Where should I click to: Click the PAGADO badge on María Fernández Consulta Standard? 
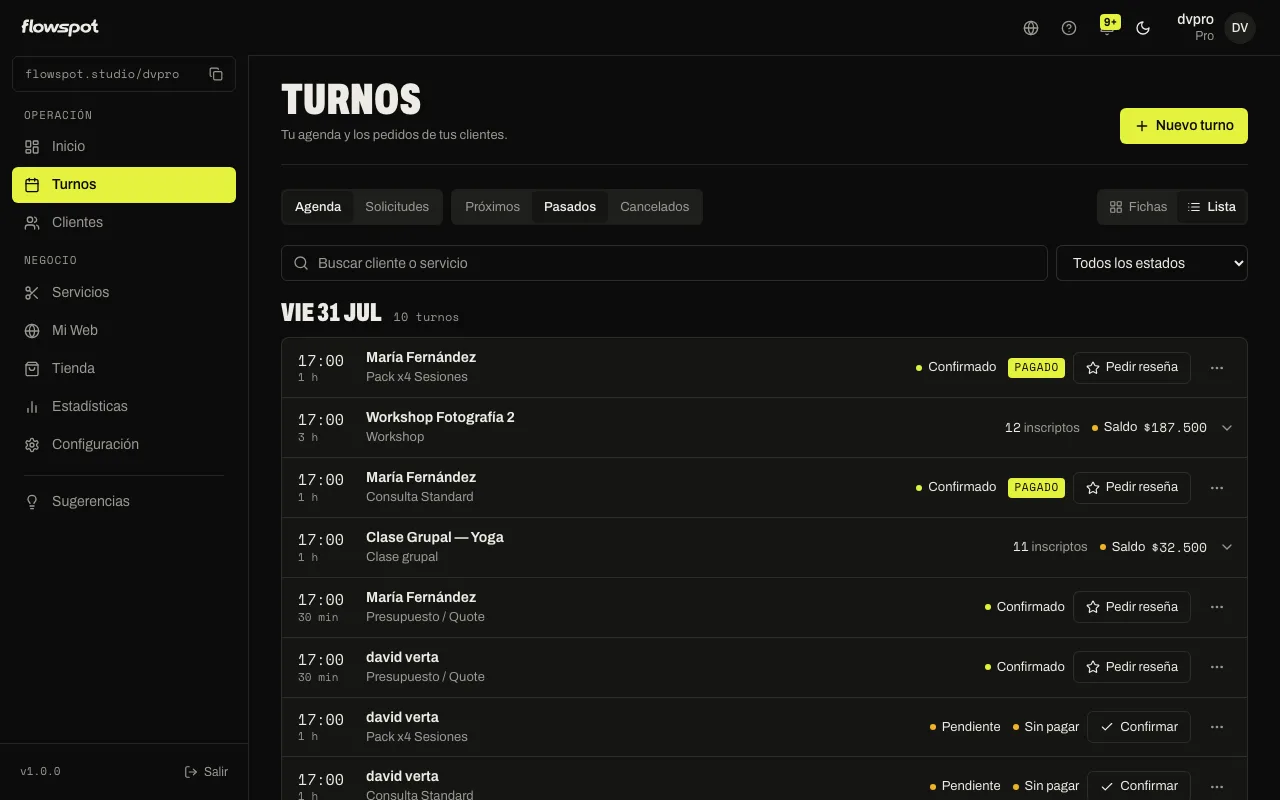point(1036,488)
